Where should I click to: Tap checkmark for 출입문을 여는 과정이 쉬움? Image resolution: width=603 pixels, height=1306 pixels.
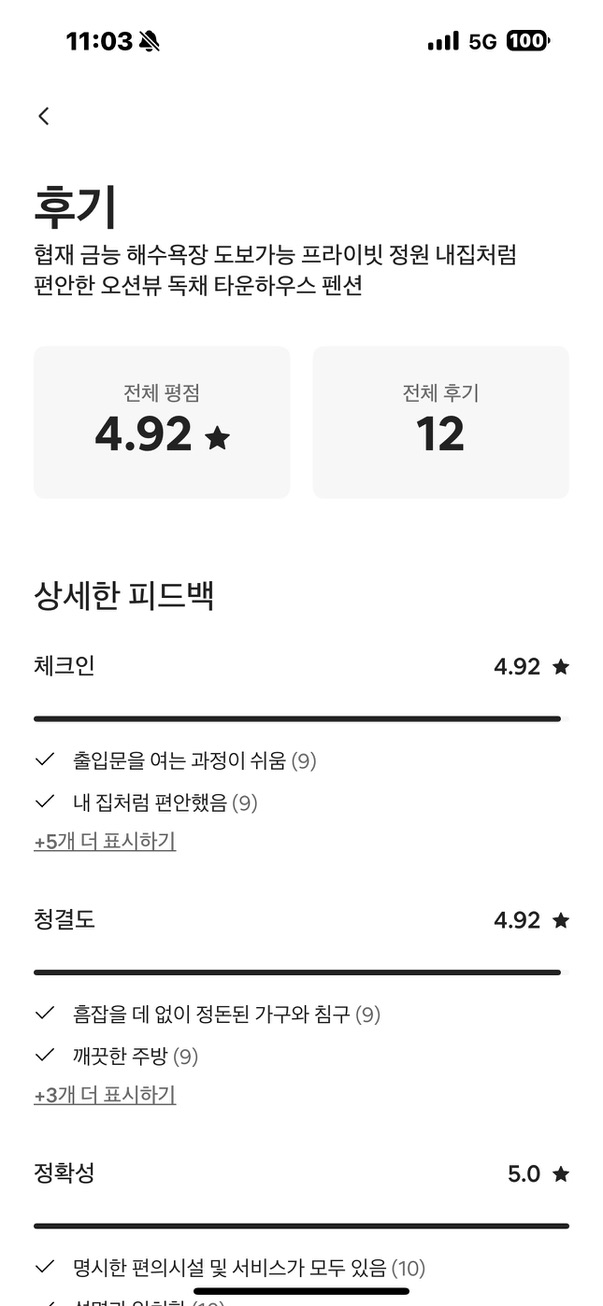pyautogui.click(x=44, y=761)
